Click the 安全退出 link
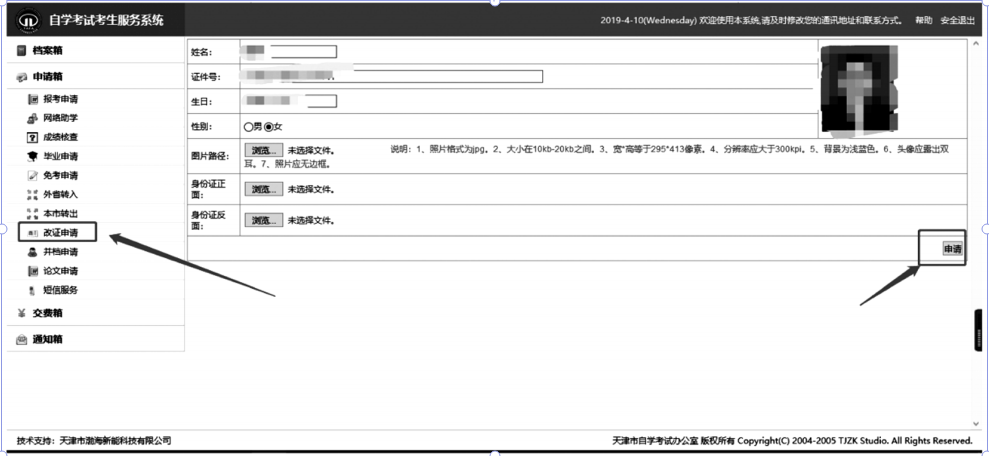989x456 pixels. point(956,20)
